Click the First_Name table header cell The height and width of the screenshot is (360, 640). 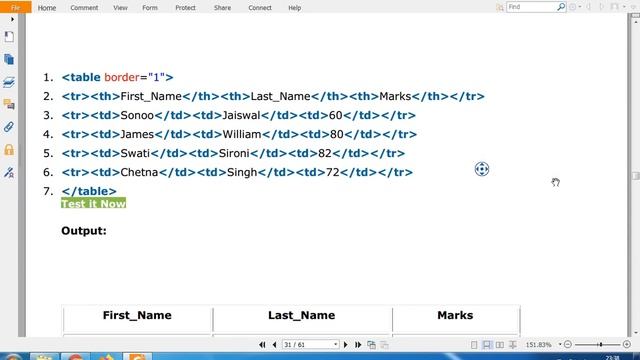pyautogui.click(x=137, y=319)
